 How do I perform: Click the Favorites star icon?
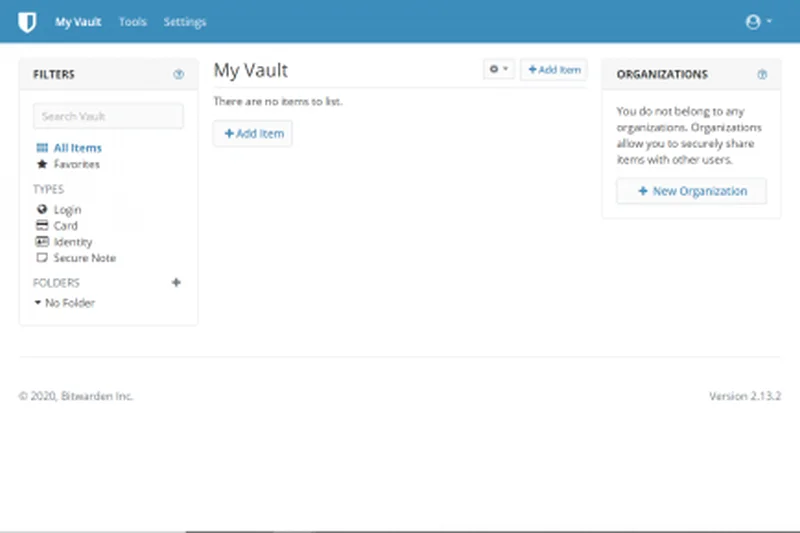(x=42, y=164)
